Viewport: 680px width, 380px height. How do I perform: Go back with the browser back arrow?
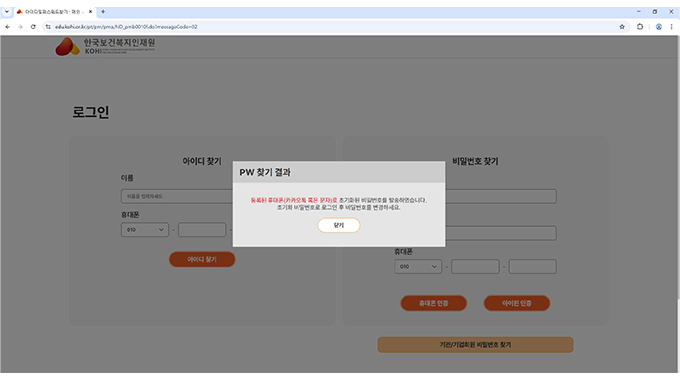point(7,26)
